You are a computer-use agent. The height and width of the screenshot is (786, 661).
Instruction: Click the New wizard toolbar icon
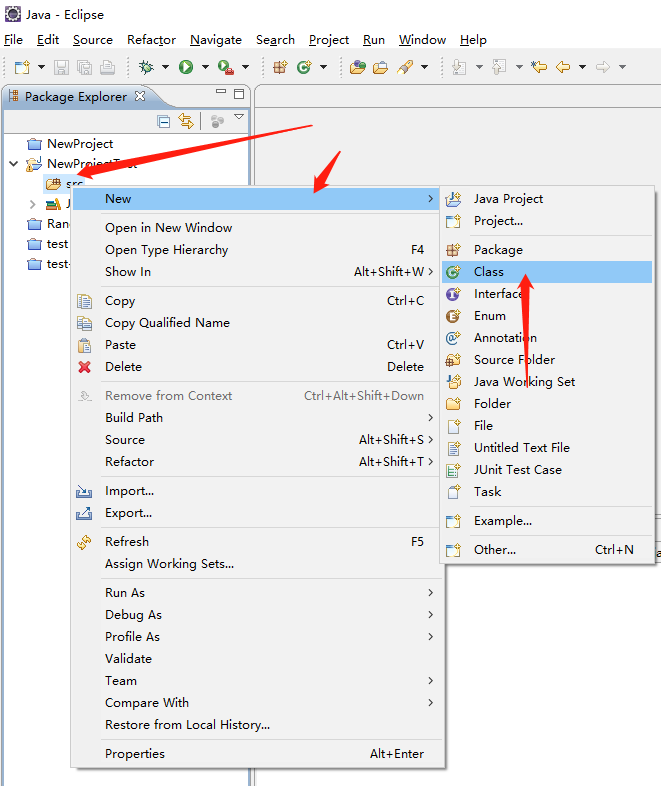(21, 67)
